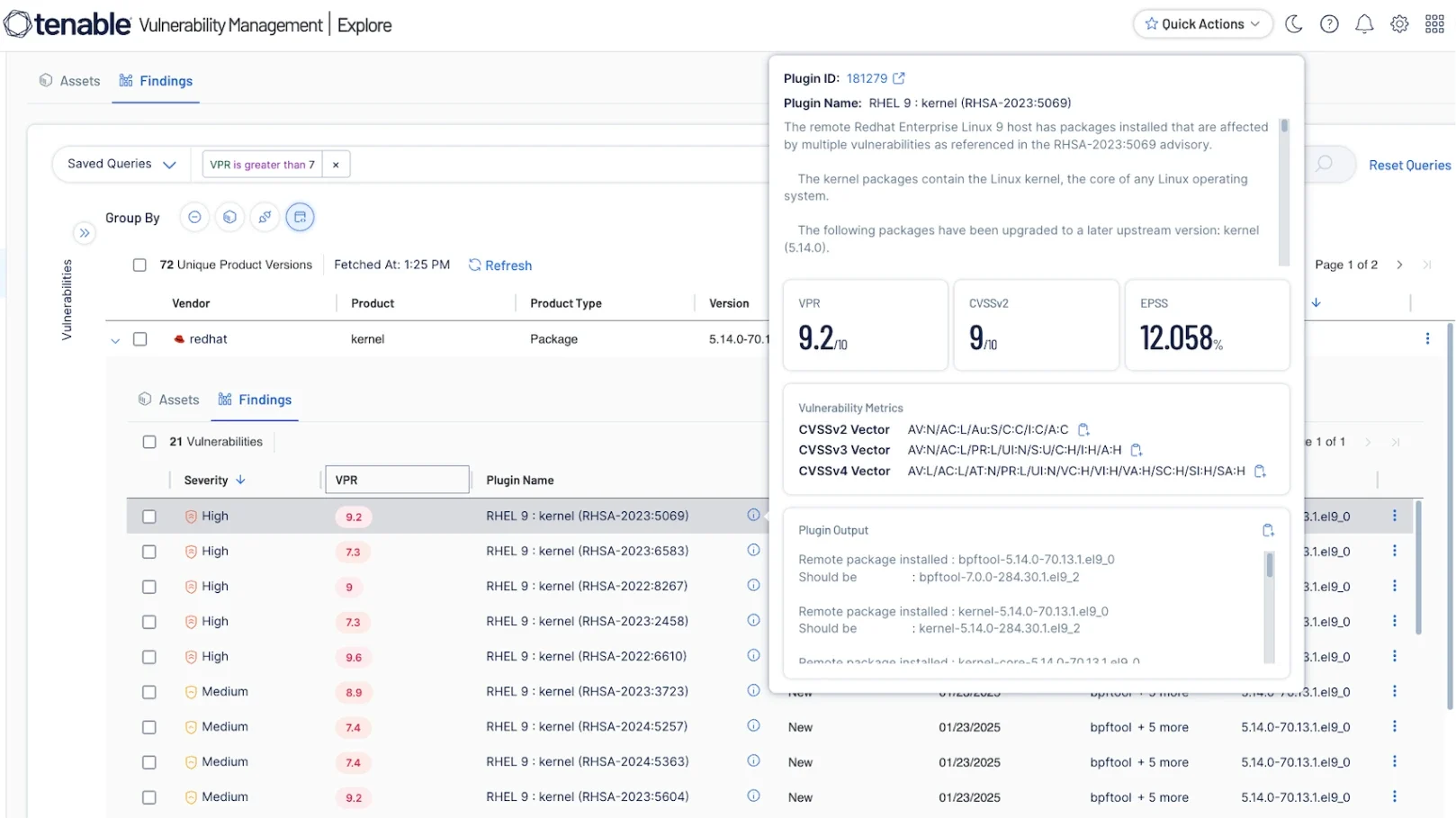Check the RHSA-2023:2458 row checkbox
The image size is (1456, 818).
pyautogui.click(x=149, y=622)
